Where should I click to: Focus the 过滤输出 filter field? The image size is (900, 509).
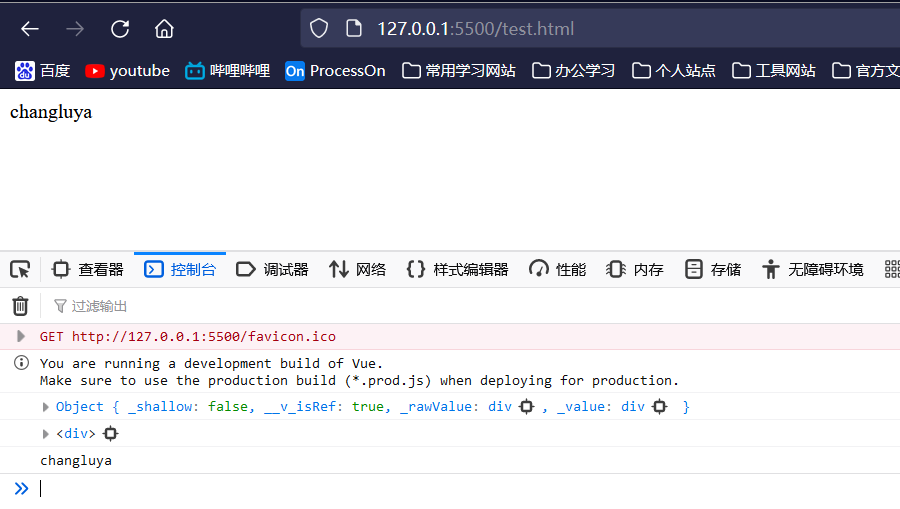point(476,306)
